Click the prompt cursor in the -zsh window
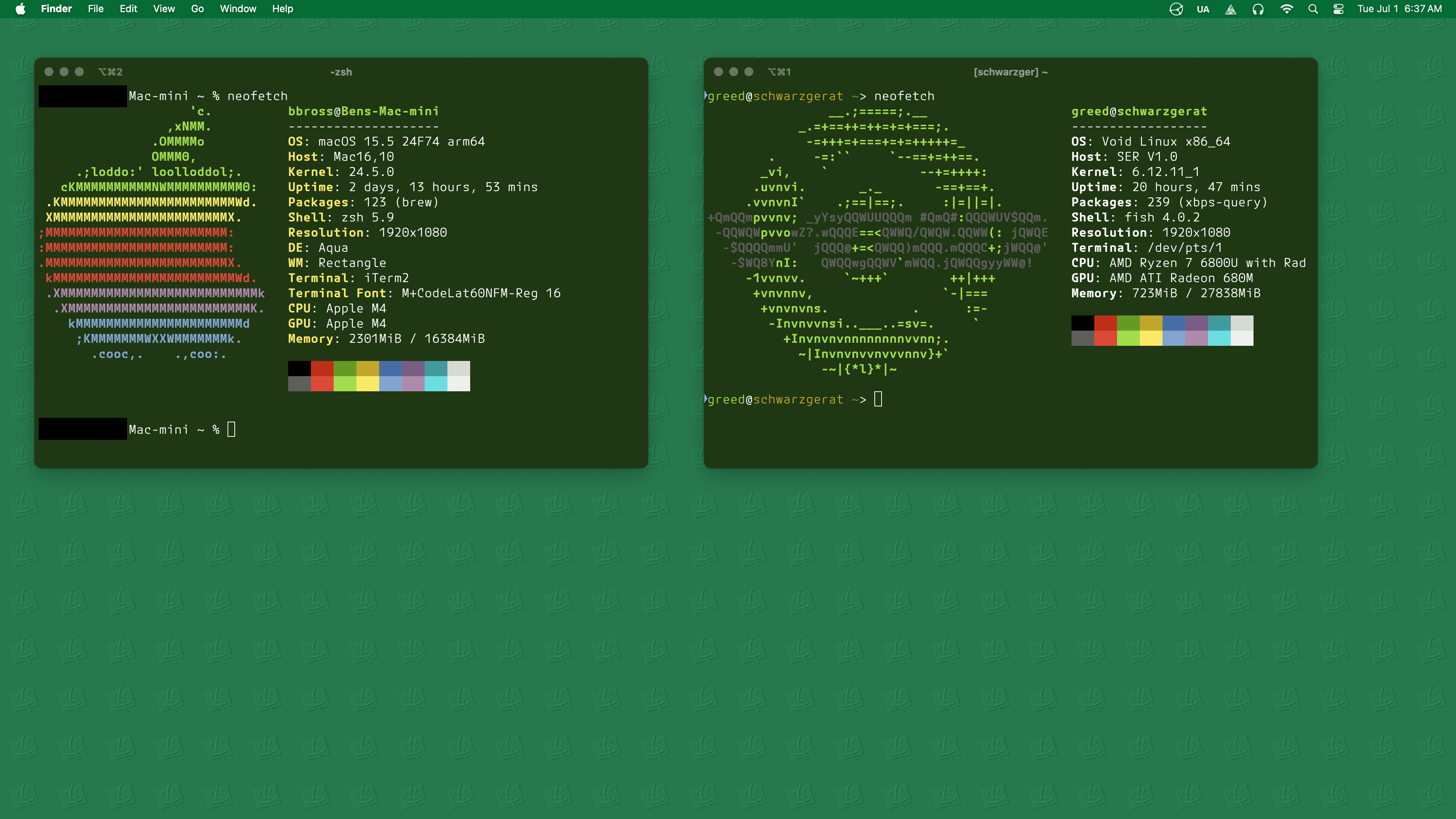This screenshot has width=1456, height=819. point(231,430)
